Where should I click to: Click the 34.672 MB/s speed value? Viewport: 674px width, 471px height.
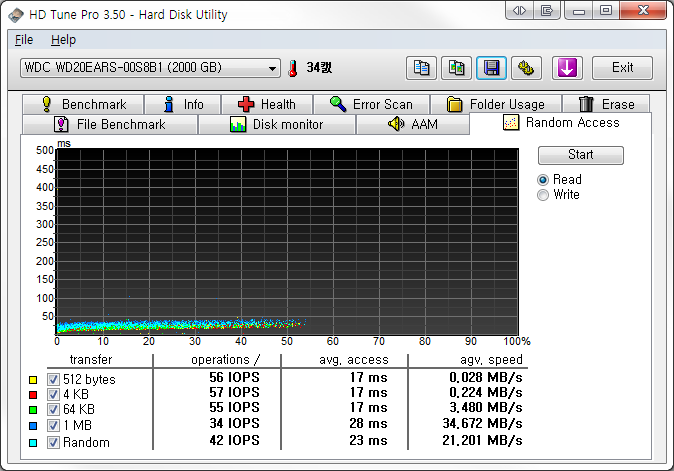click(482, 424)
